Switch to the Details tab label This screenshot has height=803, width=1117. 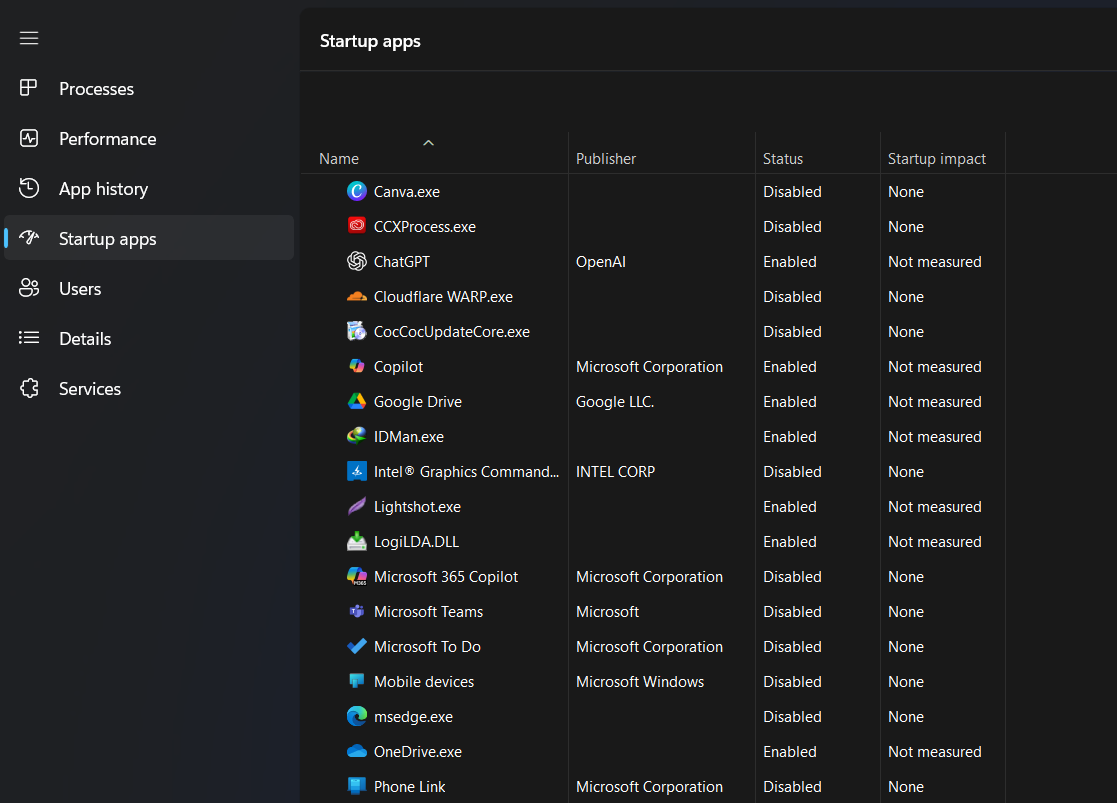tap(85, 338)
